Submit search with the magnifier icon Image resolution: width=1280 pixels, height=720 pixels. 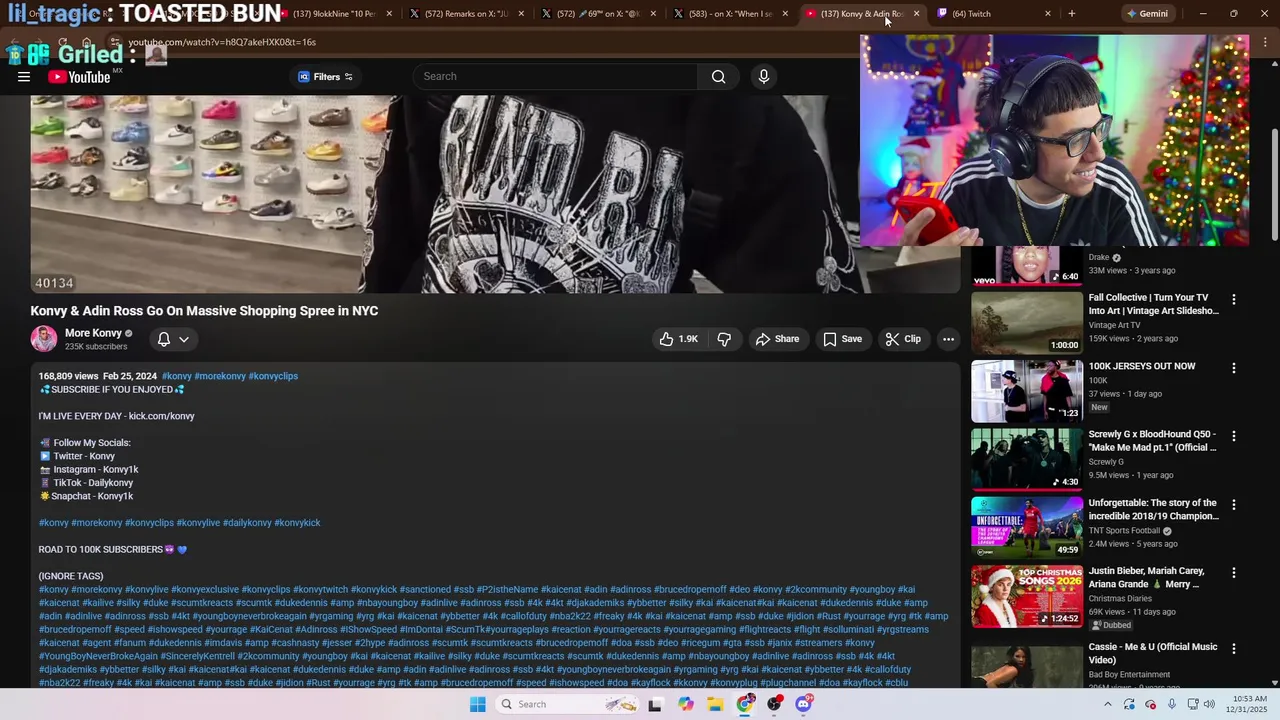click(x=718, y=77)
